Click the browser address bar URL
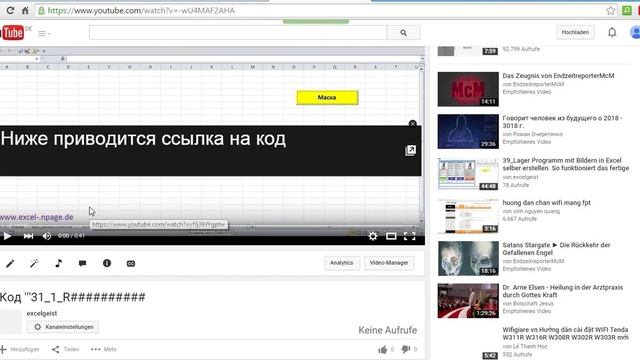The image size is (640, 360). coord(141,11)
